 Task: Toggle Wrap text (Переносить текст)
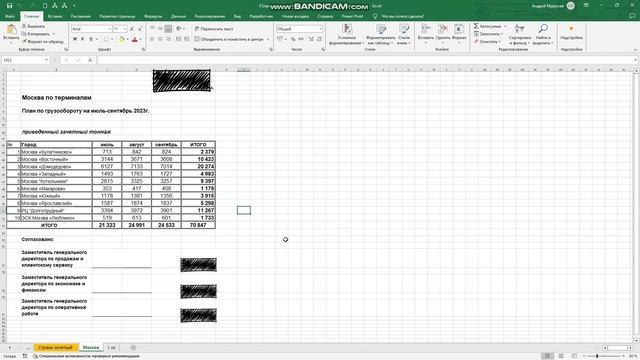(x=214, y=29)
